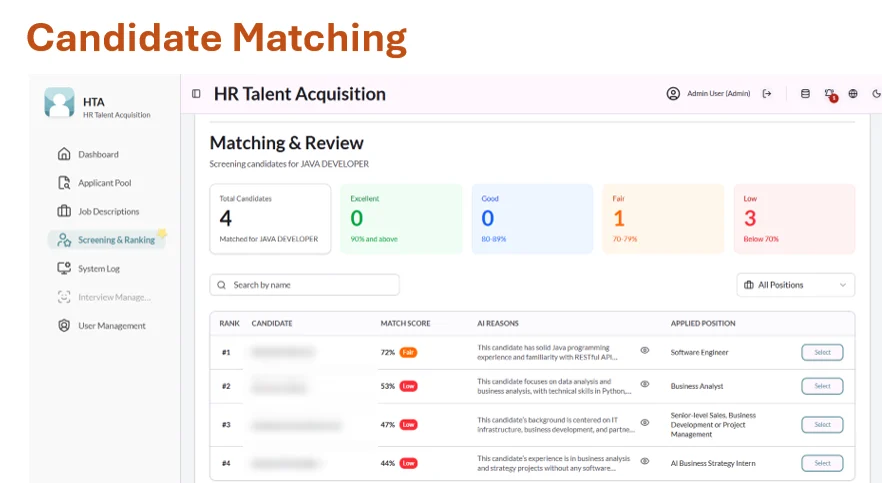
Task: Click the Screening & Ranking person-star icon
Action: point(64,240)
